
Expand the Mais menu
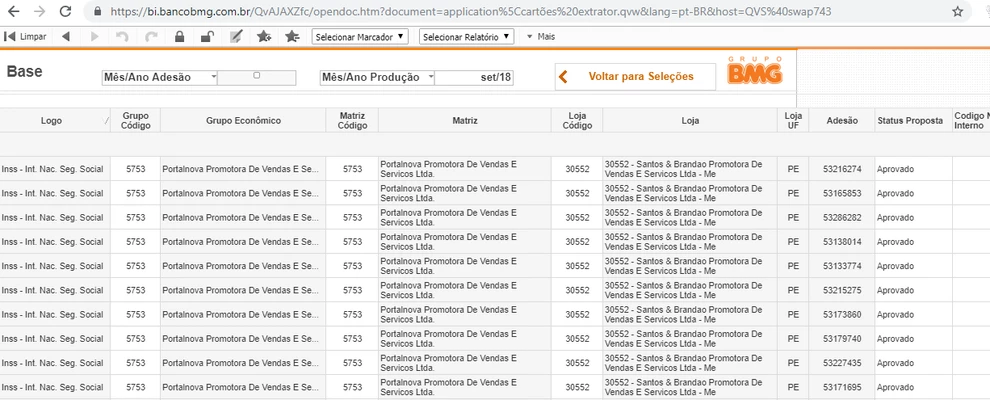pyautogui.click(x=540, y=37)
